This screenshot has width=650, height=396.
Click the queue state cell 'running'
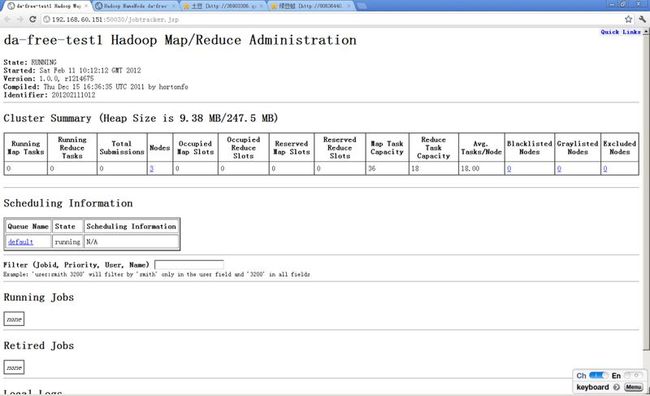67,242
